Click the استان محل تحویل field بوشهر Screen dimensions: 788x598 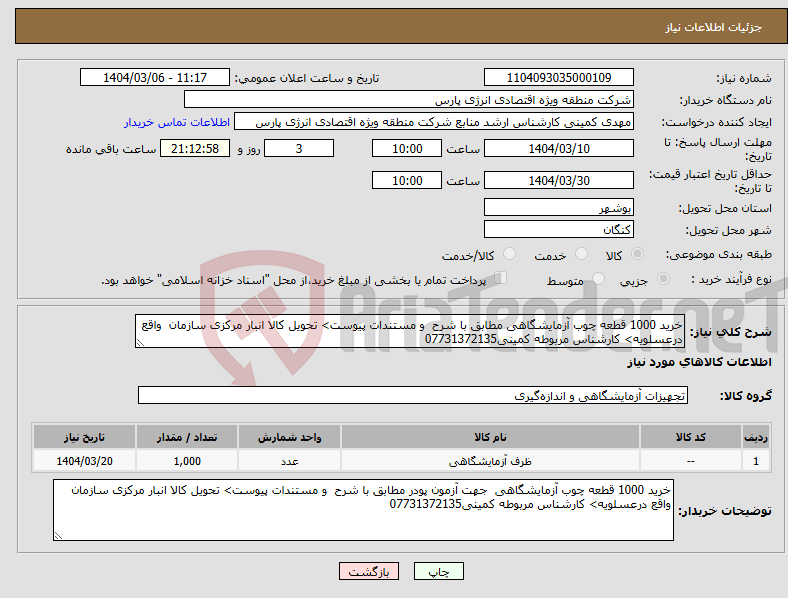(x=558, y=207)
